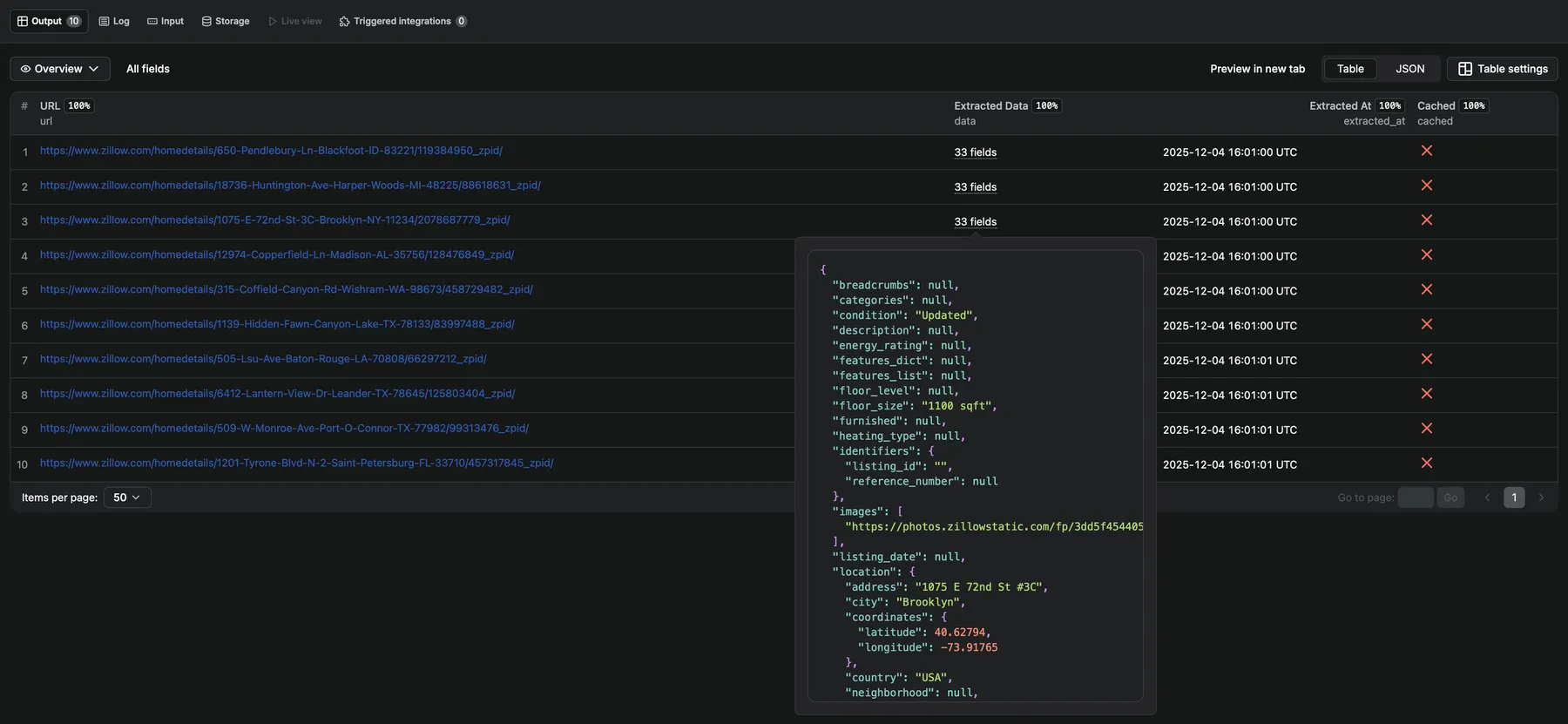Switch to JSON view
This screenshot has height=724, width=1568.
click(x=1409, y=69)
